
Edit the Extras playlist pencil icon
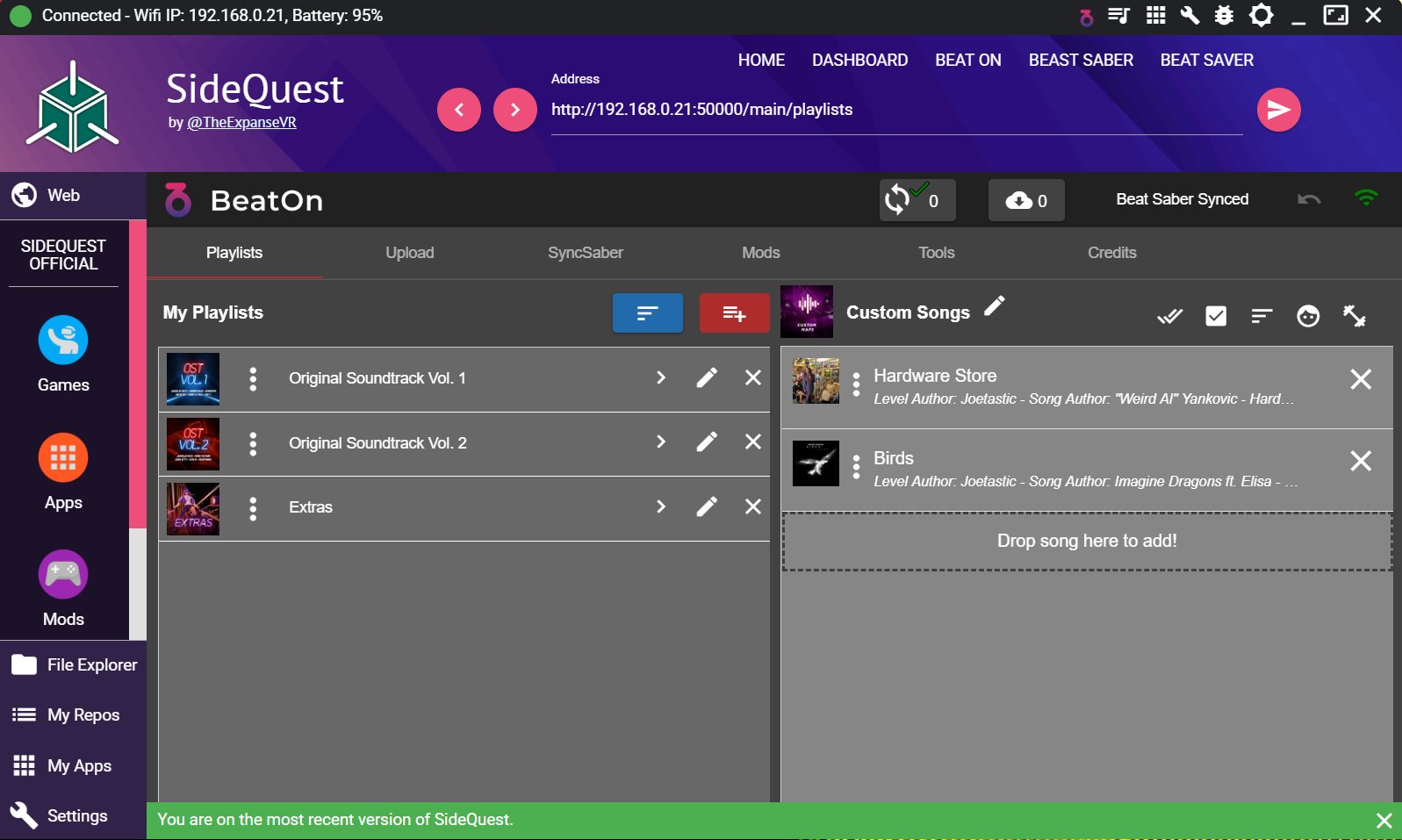pos(707,506)
